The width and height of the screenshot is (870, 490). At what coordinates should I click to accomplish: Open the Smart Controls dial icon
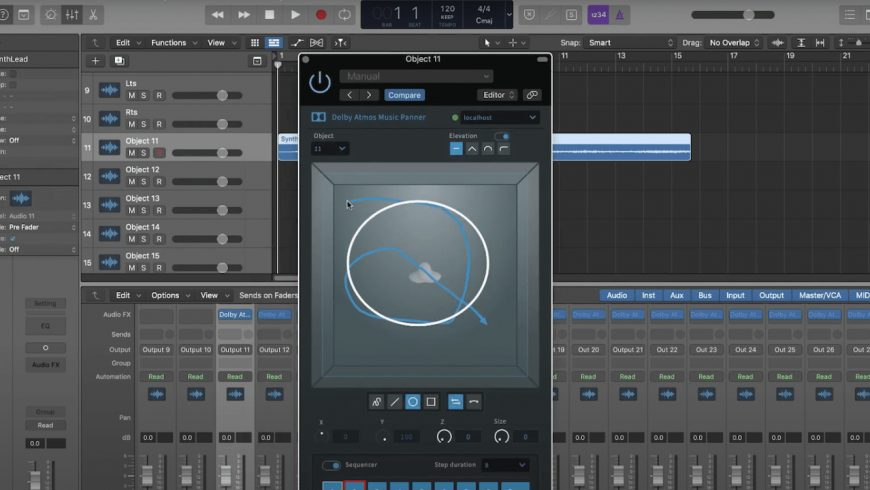[x=50, y=15]
